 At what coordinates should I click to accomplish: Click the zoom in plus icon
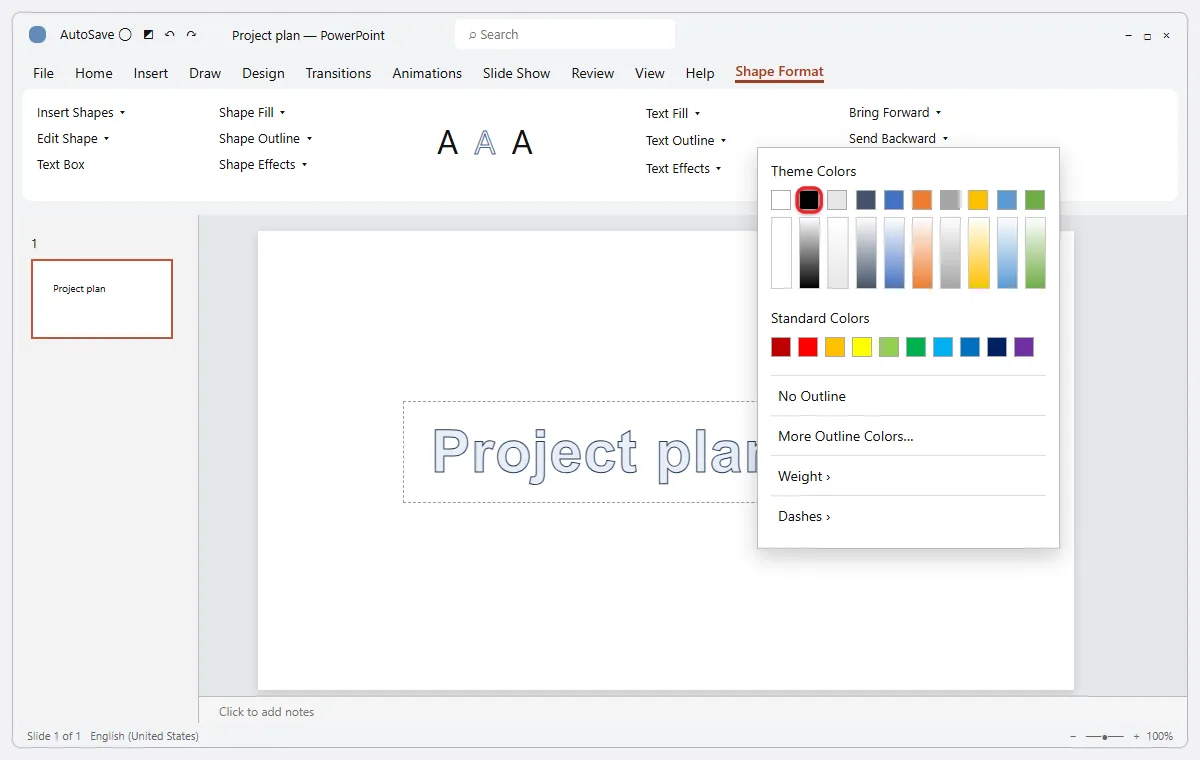pos(1136,736)
